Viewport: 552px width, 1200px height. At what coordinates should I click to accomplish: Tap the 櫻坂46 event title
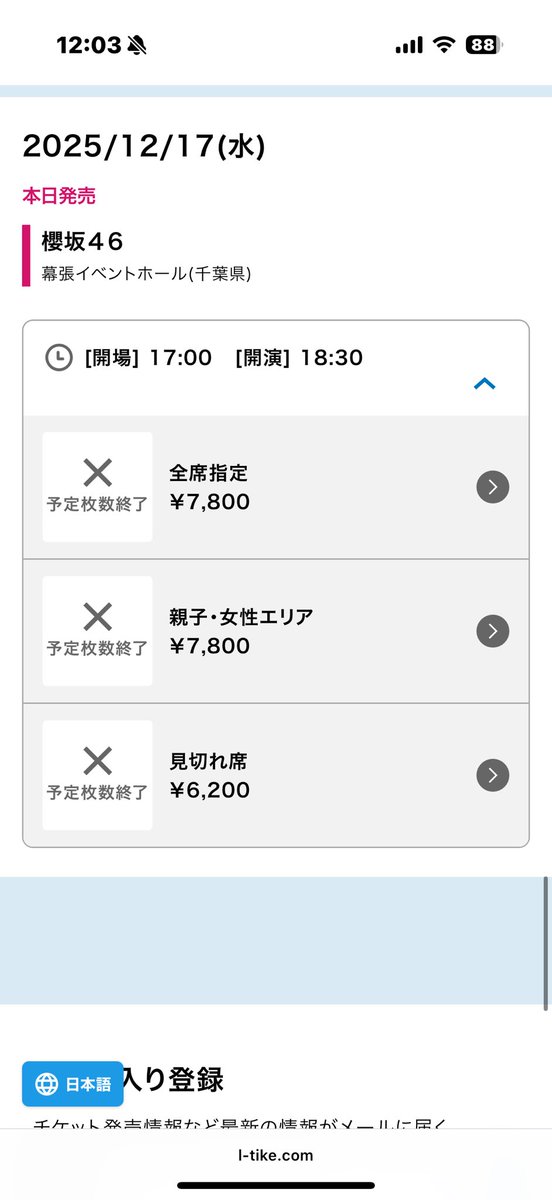82,241
